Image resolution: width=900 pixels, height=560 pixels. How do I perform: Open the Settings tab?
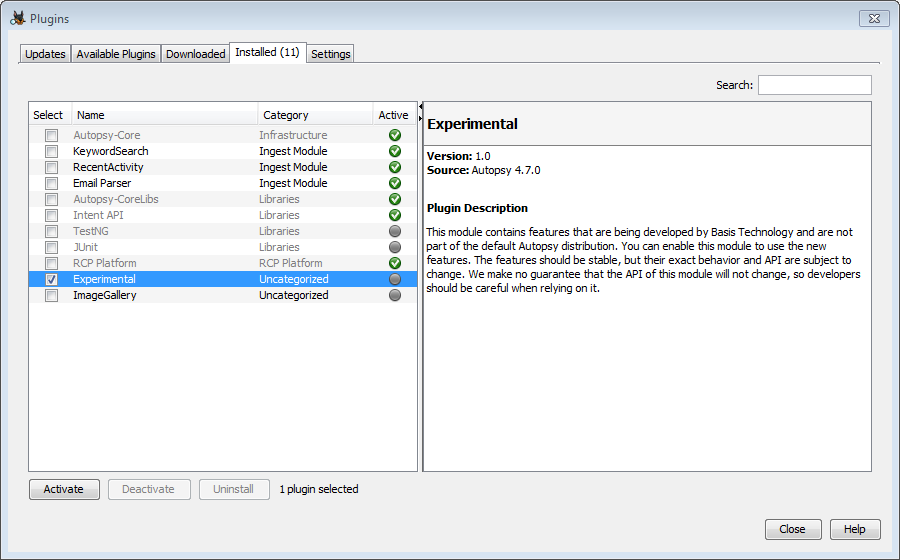[x=330, y=54]
